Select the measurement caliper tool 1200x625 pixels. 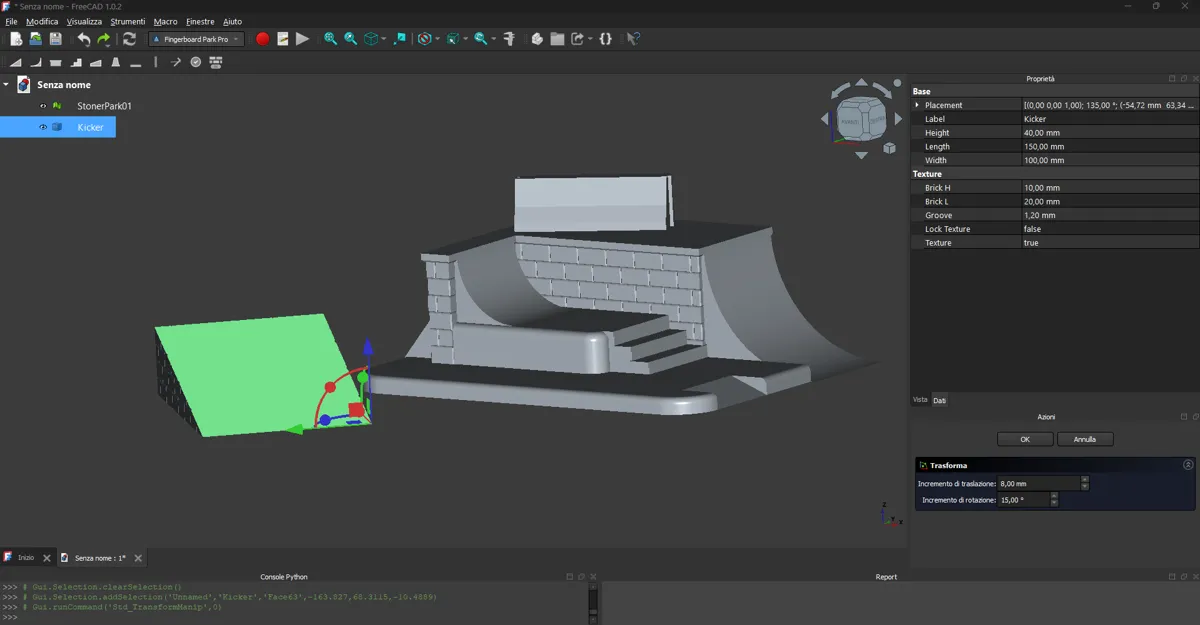[509, 39]
